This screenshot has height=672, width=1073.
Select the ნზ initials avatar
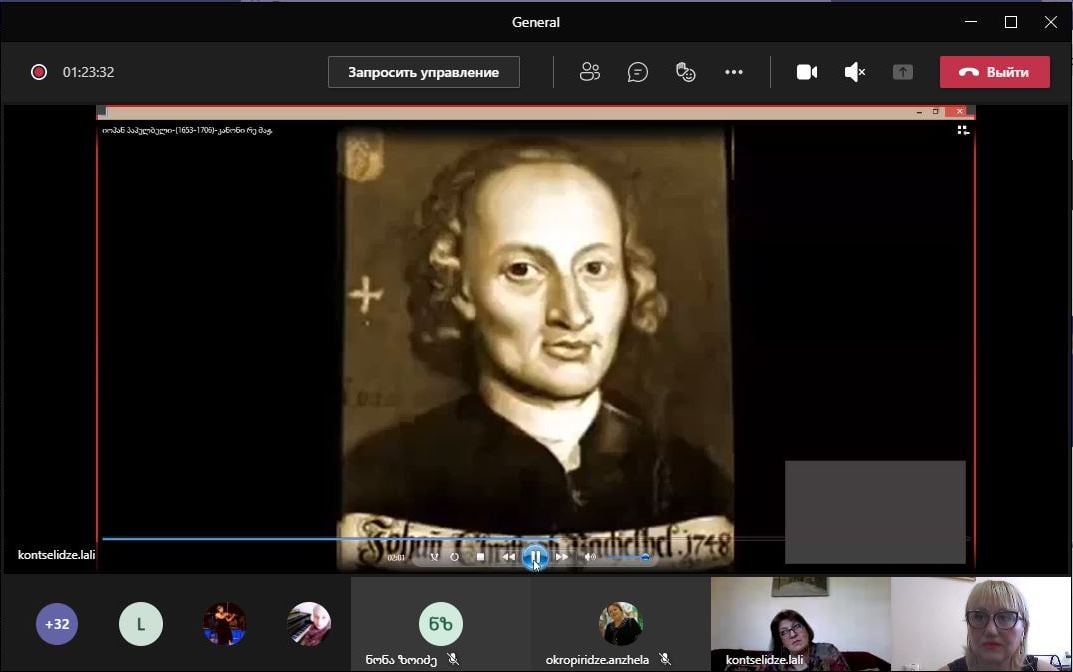tap(441, 624)
